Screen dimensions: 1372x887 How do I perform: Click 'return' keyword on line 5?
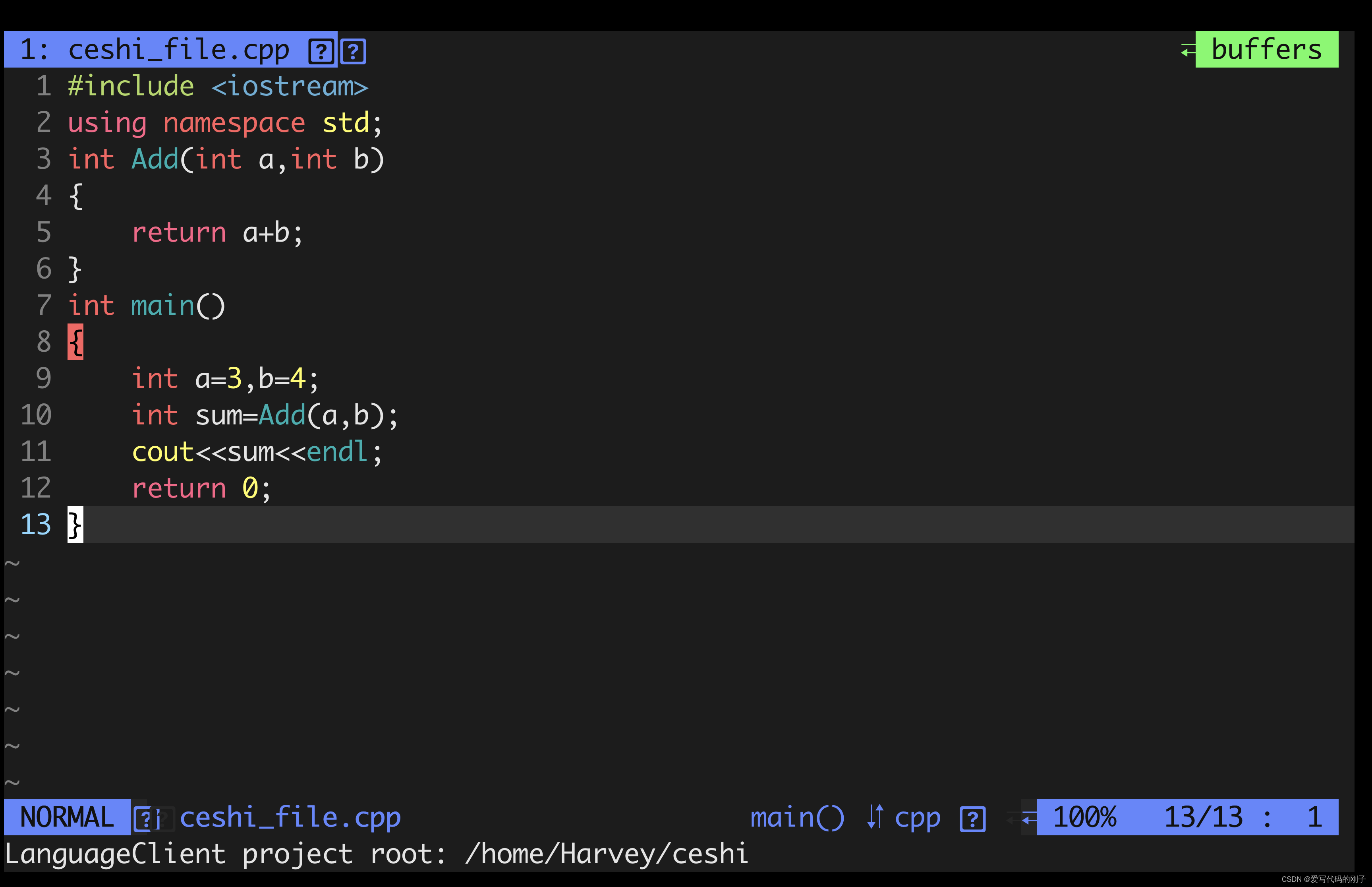click(179, 233)
